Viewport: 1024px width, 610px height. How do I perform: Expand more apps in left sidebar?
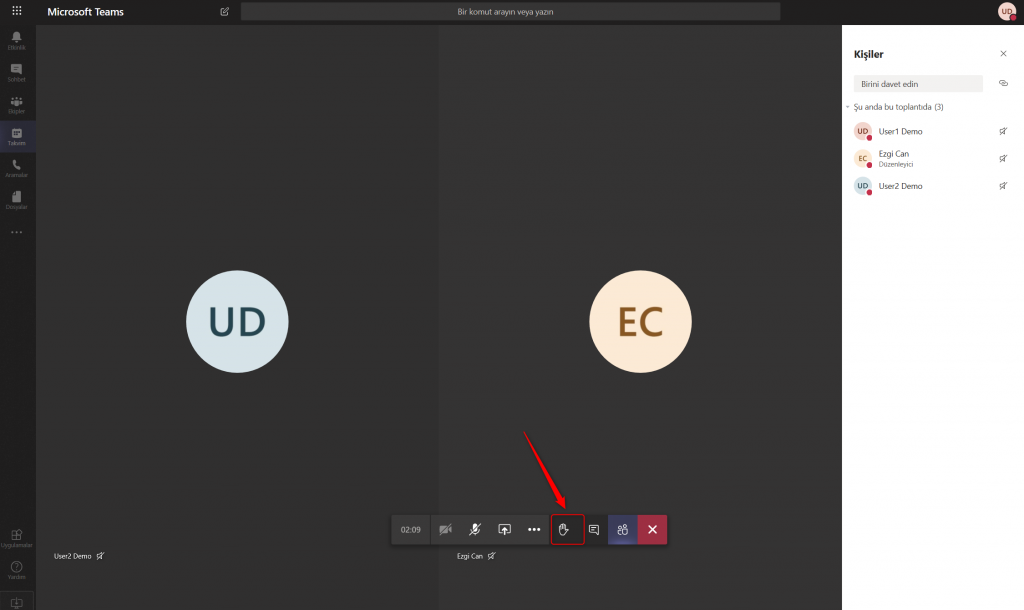pos(17,232)
